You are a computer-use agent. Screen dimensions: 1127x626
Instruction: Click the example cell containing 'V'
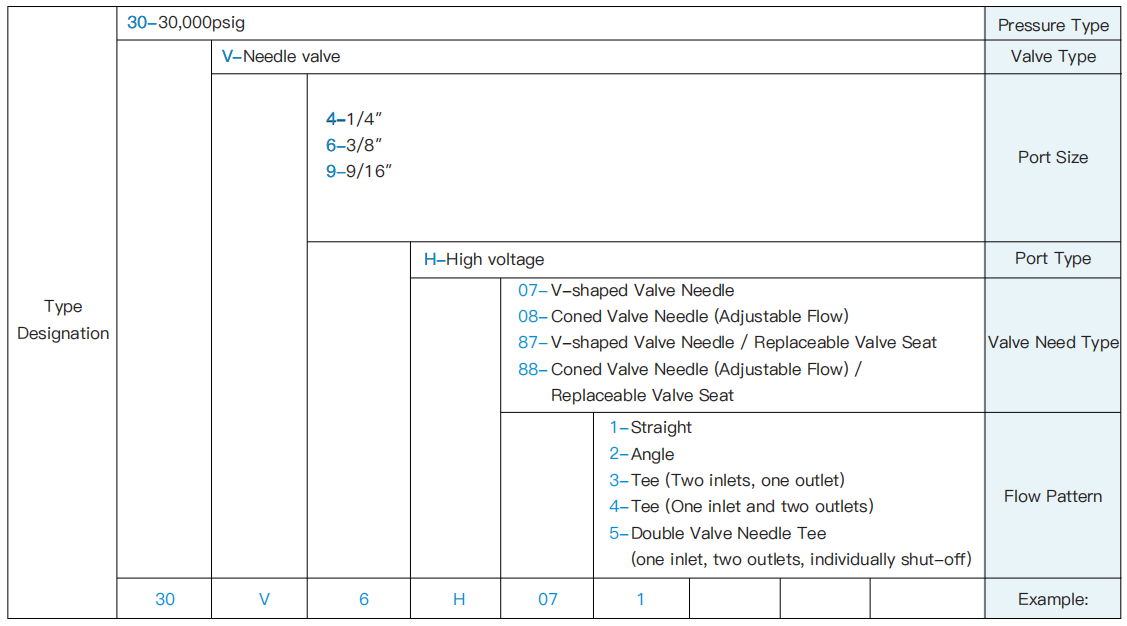coord(264,600)
